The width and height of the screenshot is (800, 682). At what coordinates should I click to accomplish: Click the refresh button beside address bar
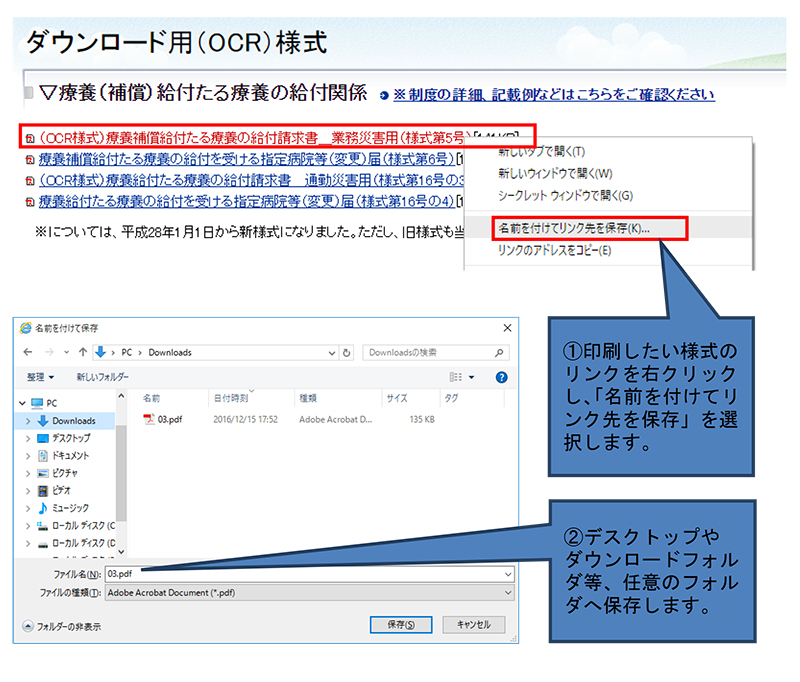[346, 352]
